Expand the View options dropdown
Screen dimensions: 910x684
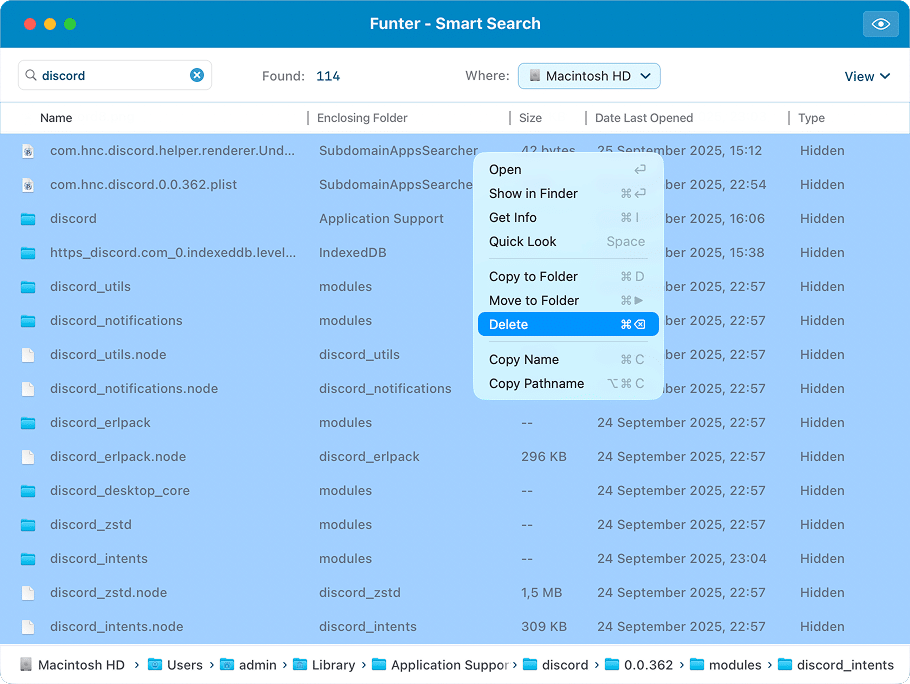click(x=867, y=75)
